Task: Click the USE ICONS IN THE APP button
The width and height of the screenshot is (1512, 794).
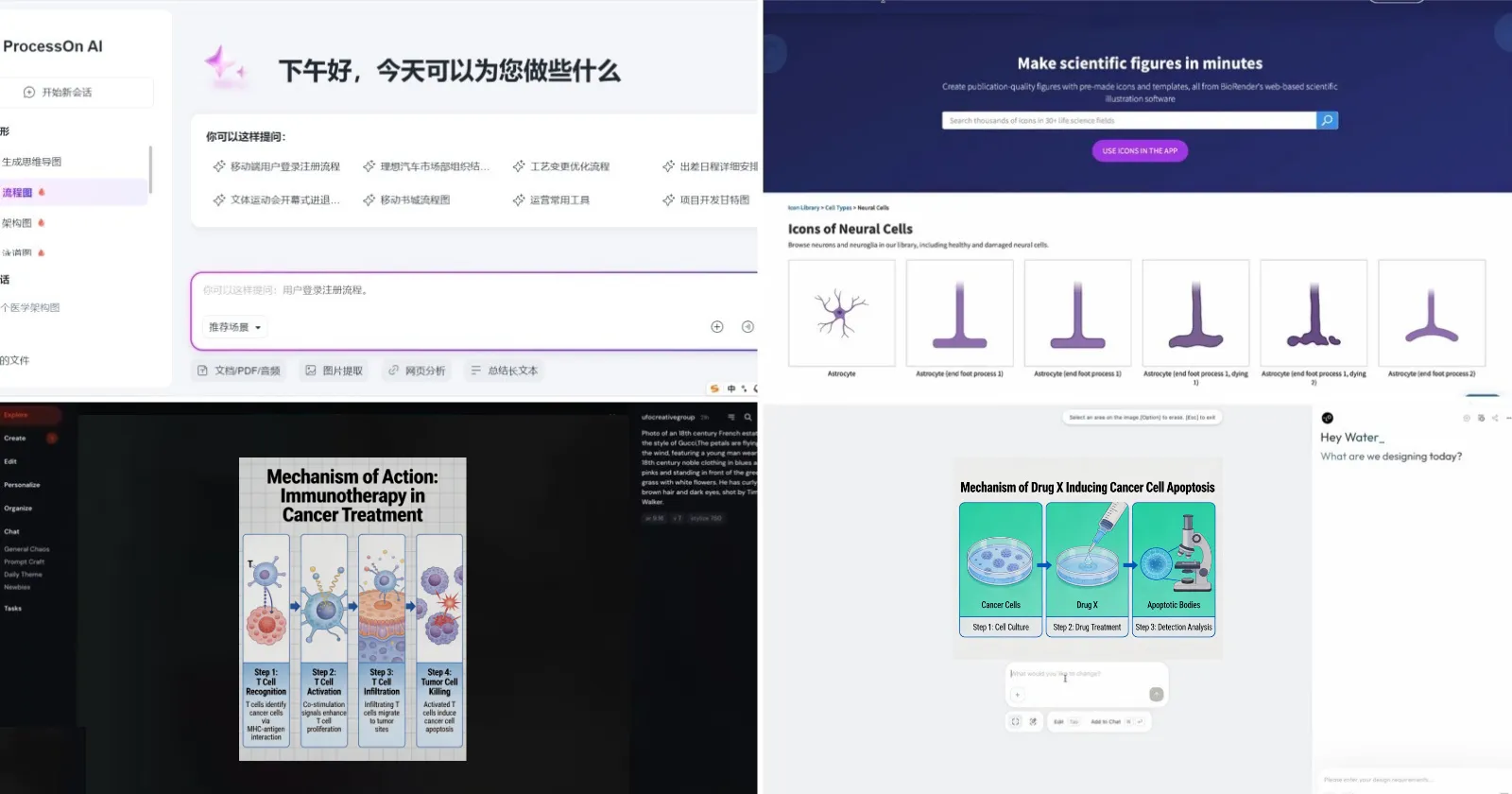Action: click(1140, 151)
